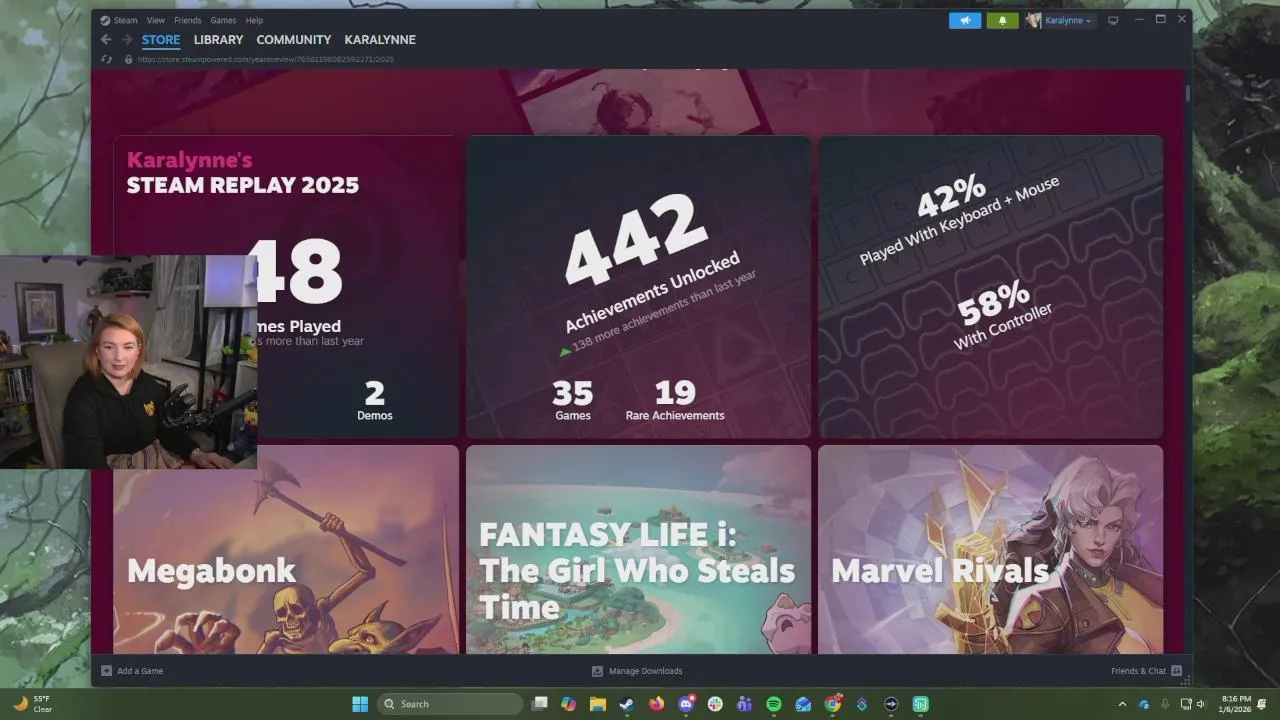This screenshot has width=1280, height=720.
Task: Launch Copilot from the taskbar
Action: tap(568, 704)
